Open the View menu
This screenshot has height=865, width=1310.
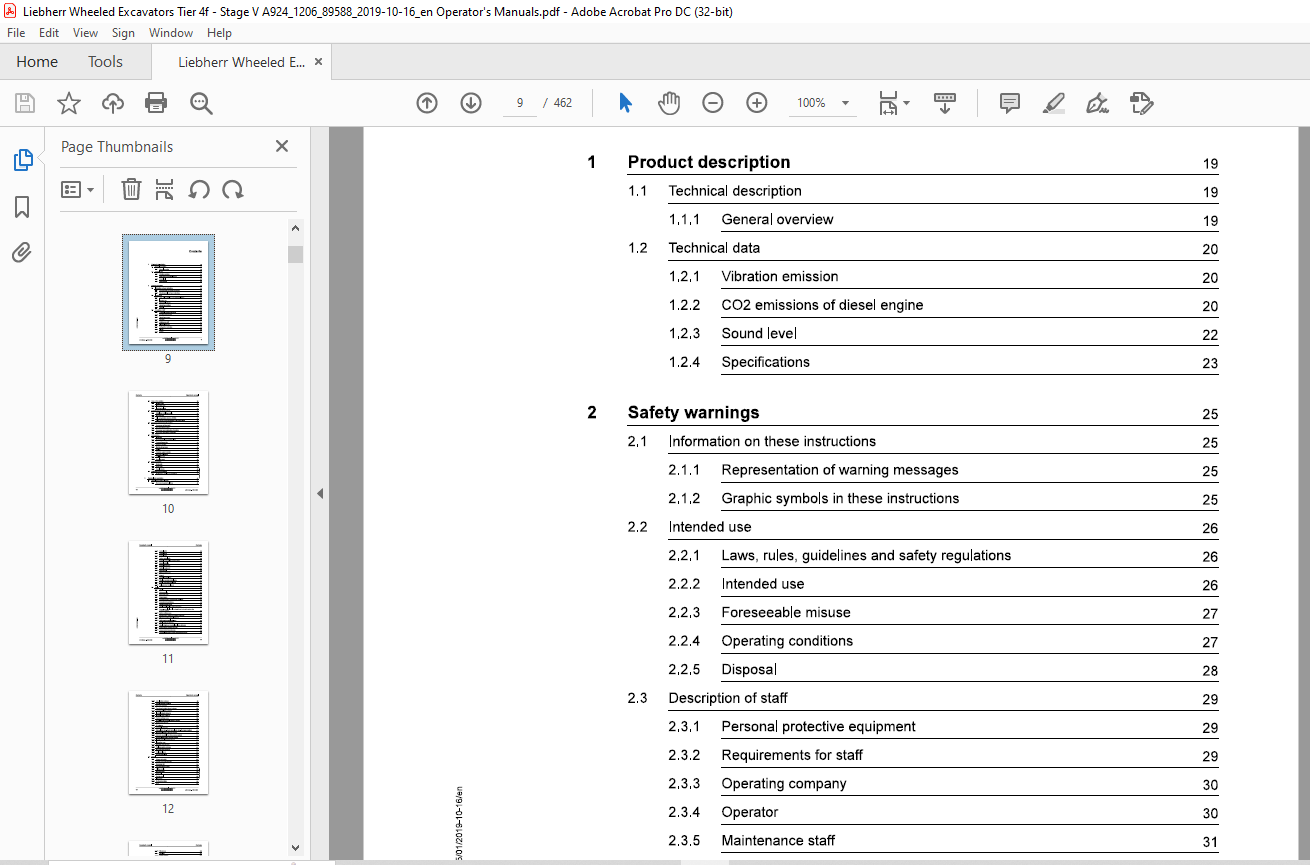tap(85, 33)
